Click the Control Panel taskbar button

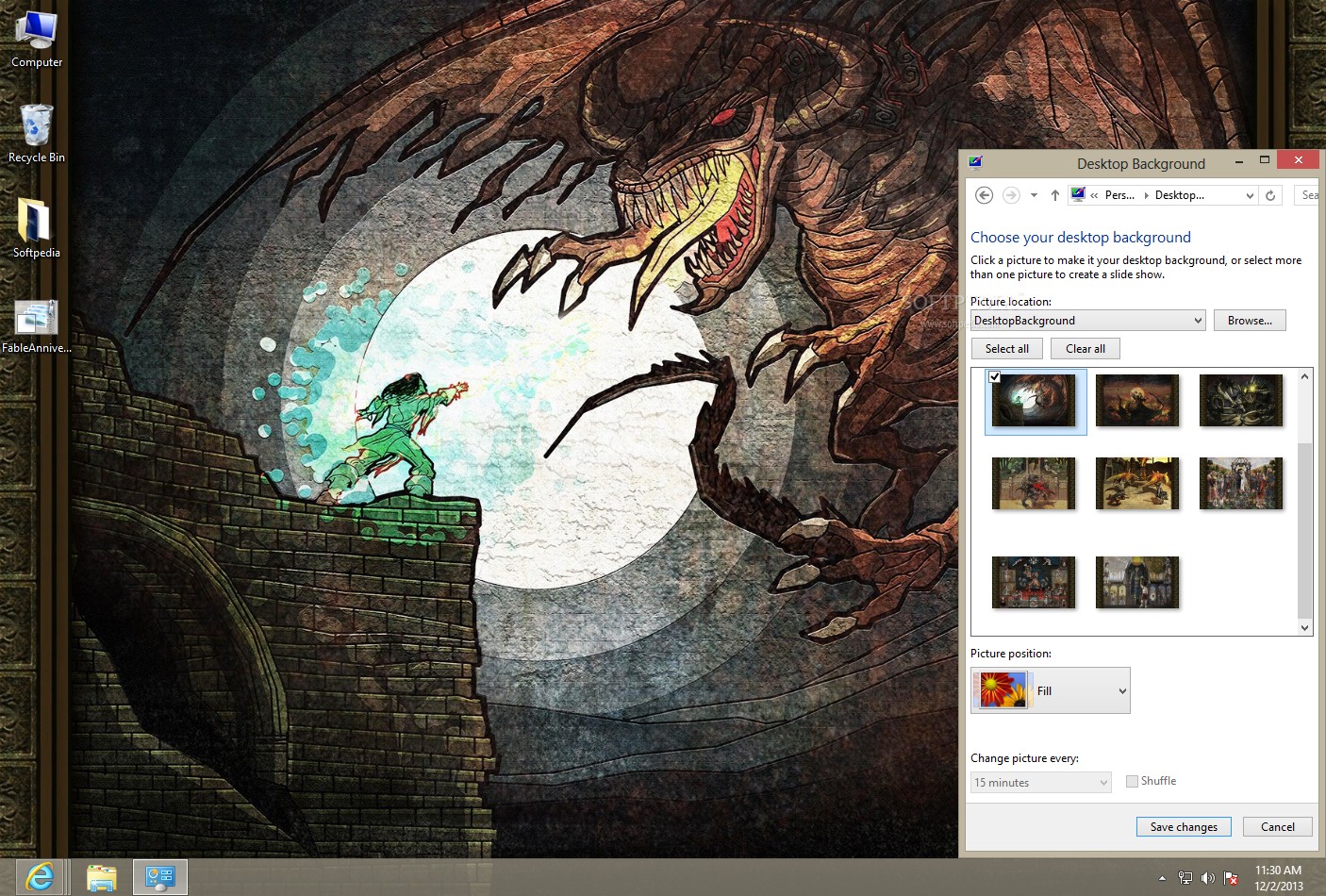[160, 877]
